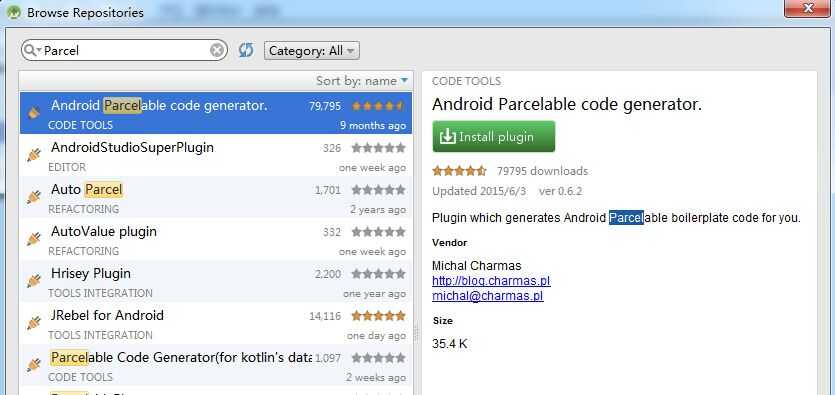Select the Android Parcelable code generator row
The width and height of the screenshot is (835, 395).
tap(216, 113)
